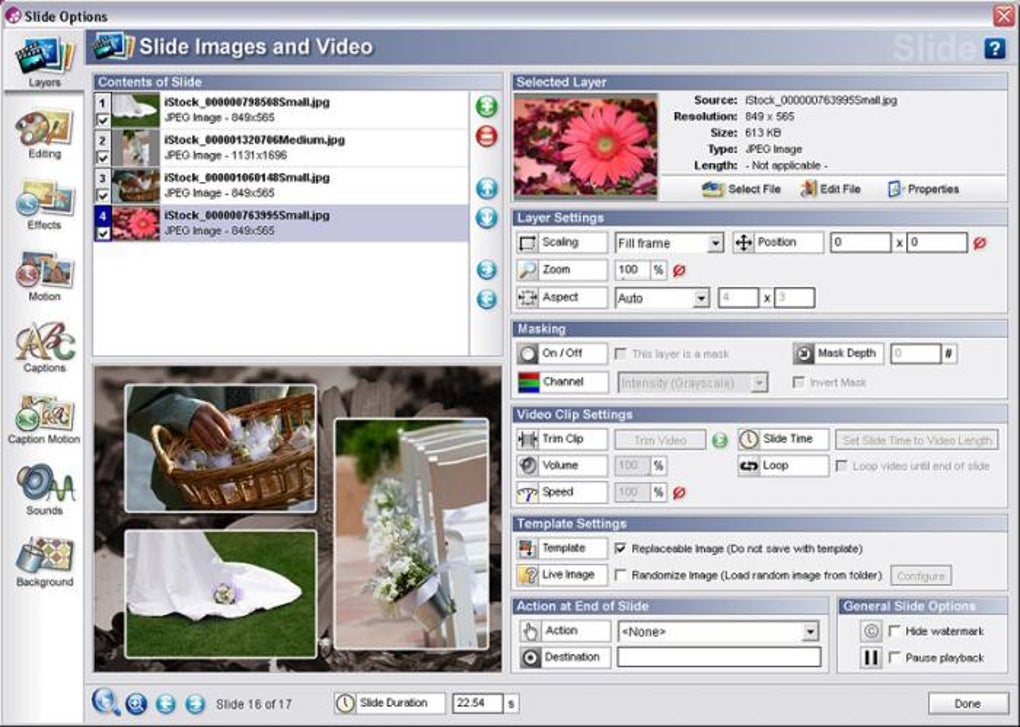Click the Destination text field

pyautogui.click(x=719, y=657)
